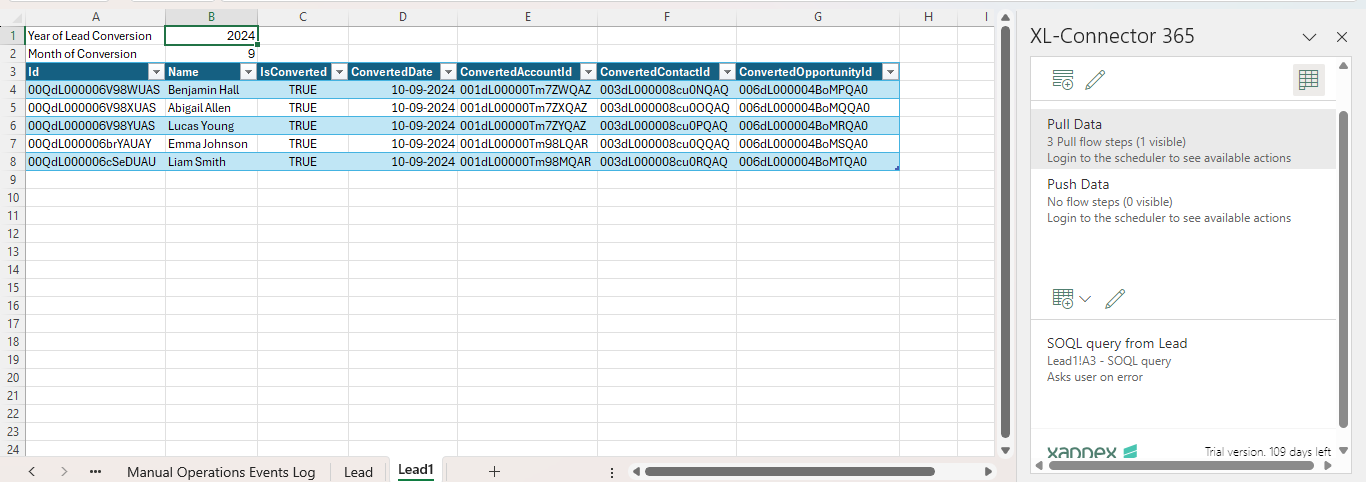Close the XL-Connector 365 pane
The image size is (1366, 482).
(x=1342, y=37)
